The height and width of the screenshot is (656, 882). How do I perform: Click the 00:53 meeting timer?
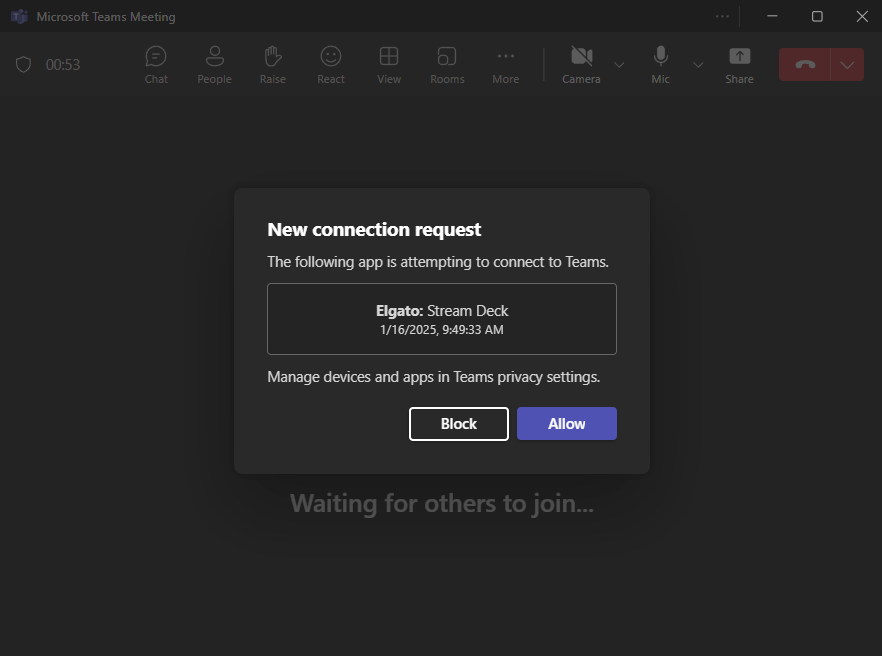63,65
